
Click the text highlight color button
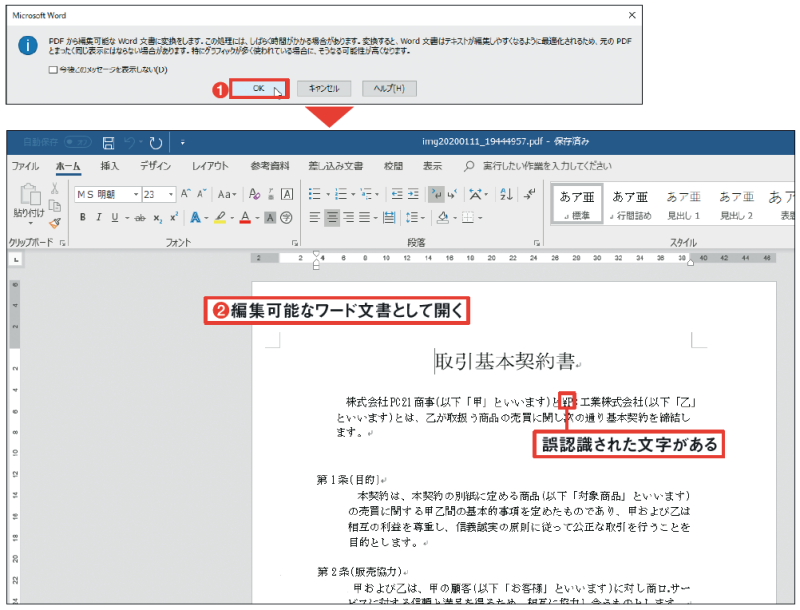pos(220,217)
